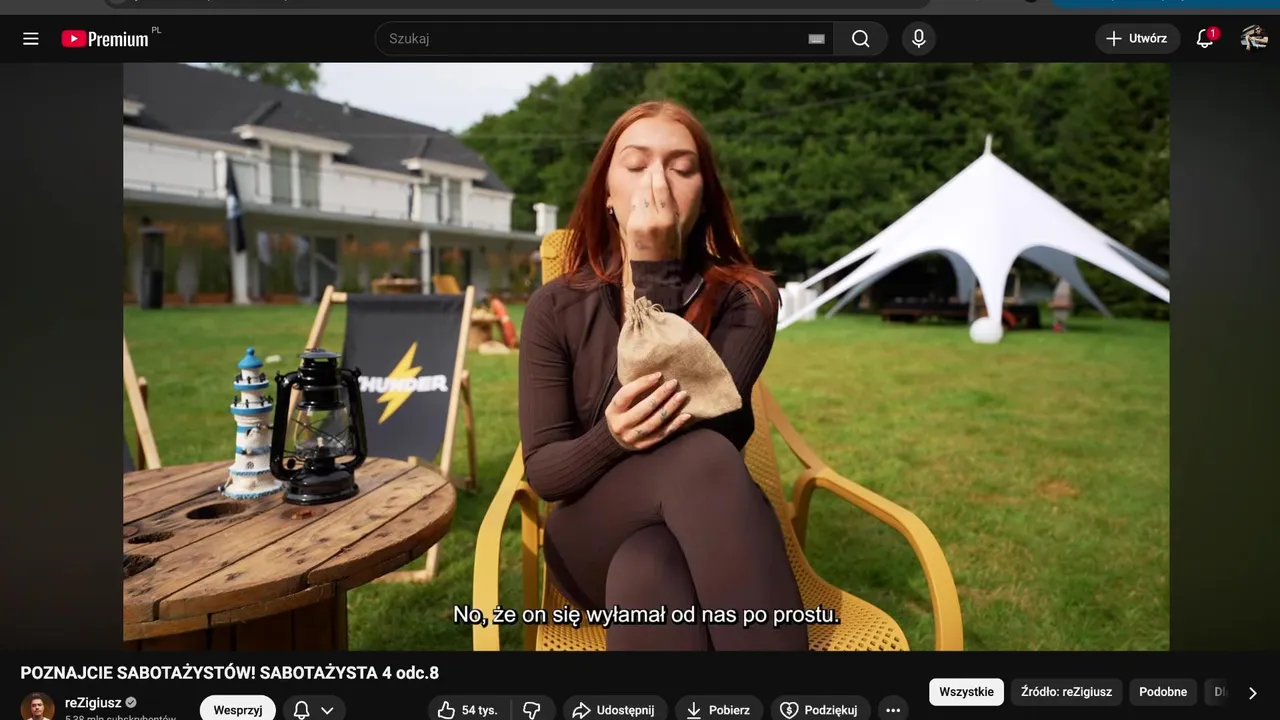Start voice search with microphone icon
Viewport: 1280px width, 720px height.
pyautogui.click(x=918, y=39)
